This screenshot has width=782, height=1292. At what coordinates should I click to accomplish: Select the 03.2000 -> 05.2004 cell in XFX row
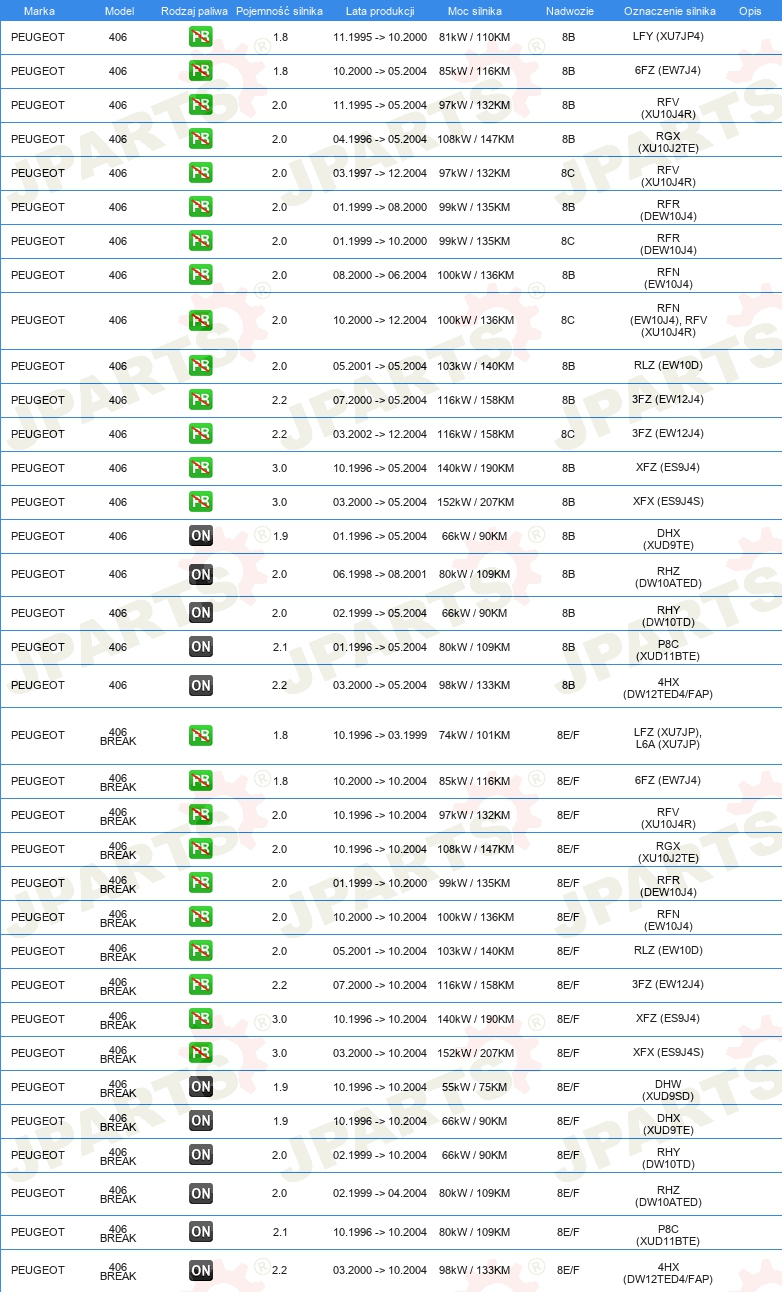380,502
